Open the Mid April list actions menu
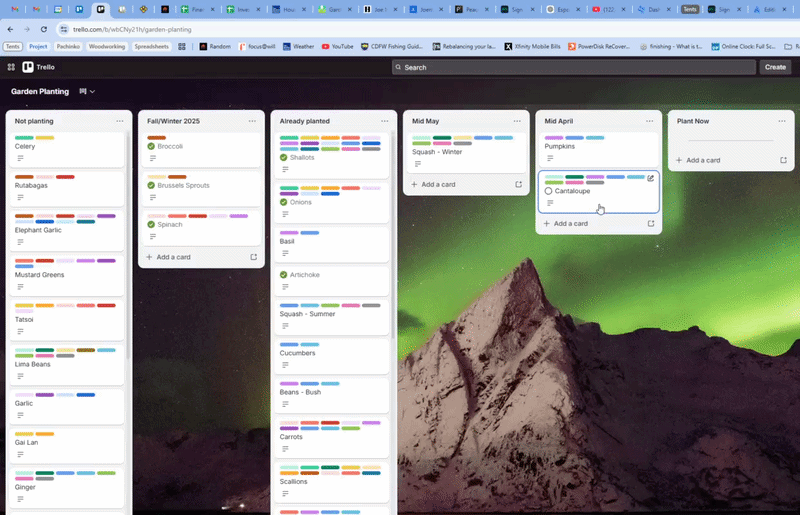Image resolution: width=800 pixels, height=515 pixels. tap(649, 121)
